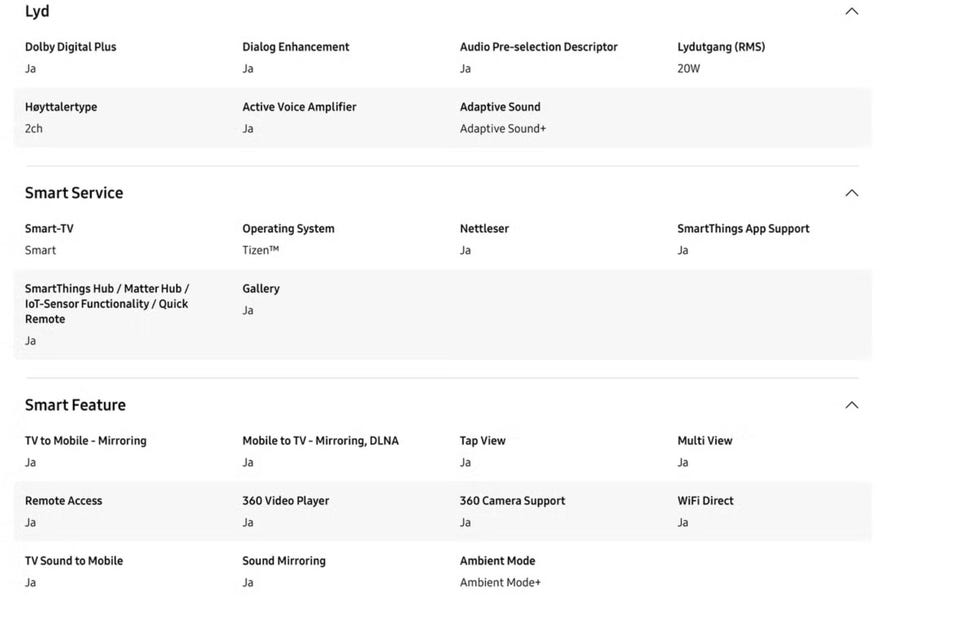
Task: Click the 360 Video Player label
Action: click(x=285, y=501)
